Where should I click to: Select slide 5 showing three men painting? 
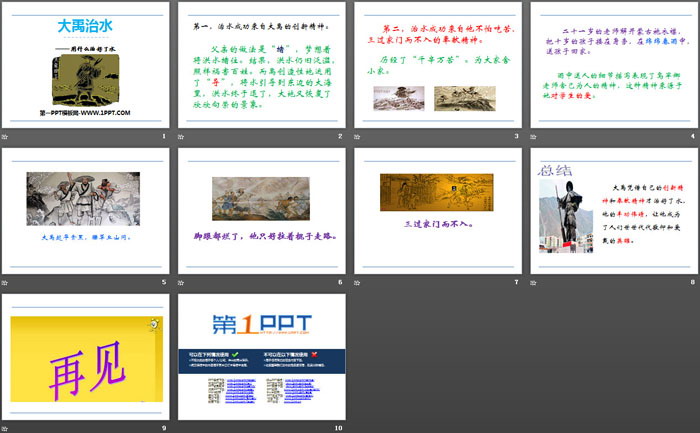point(85,211)
